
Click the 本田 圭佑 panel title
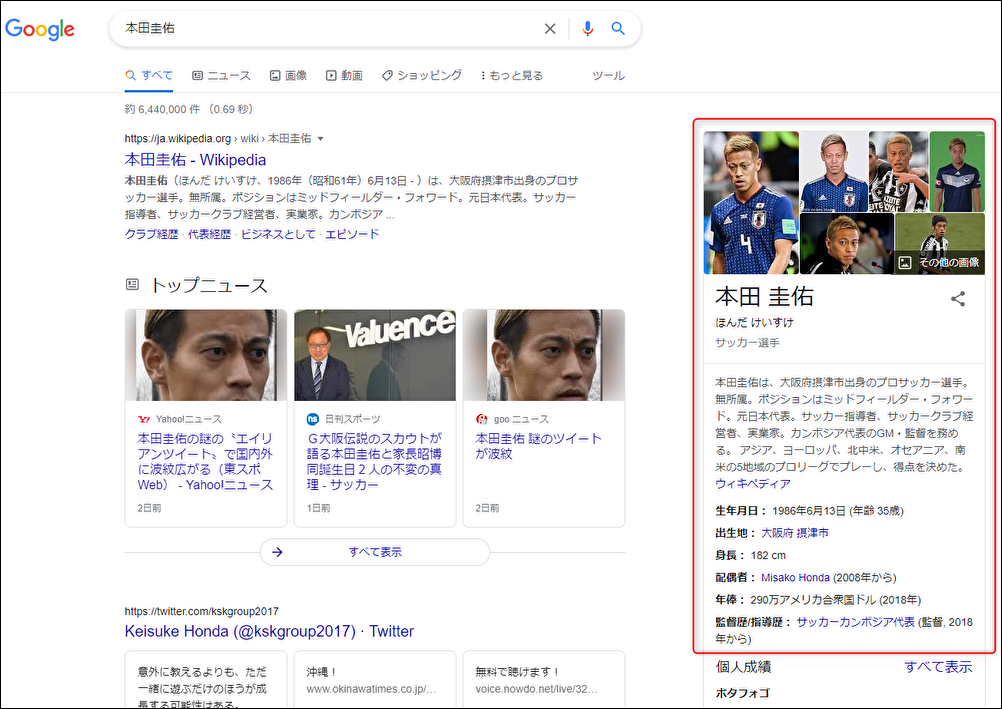point(764,297)
